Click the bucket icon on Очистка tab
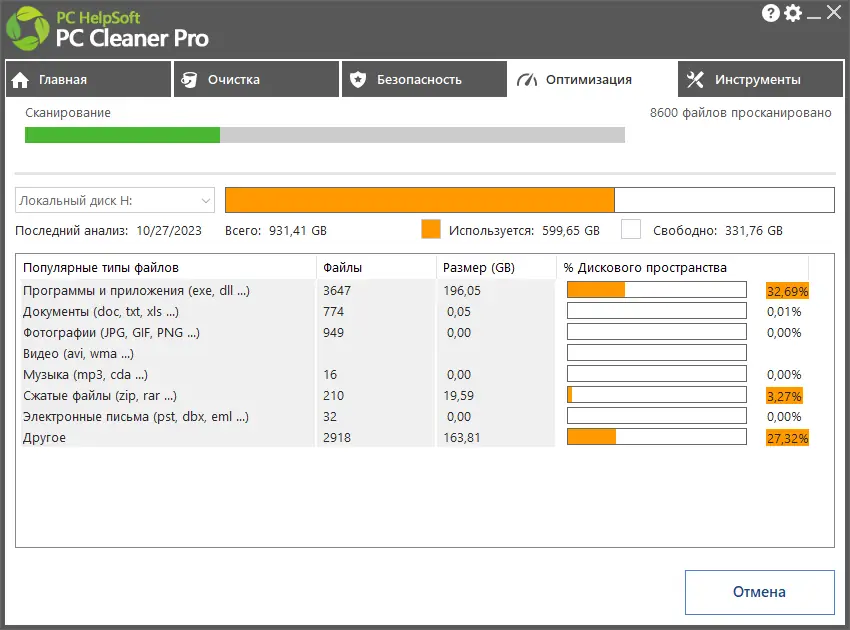The width and height of the screenshot is (850, 630). [189, 80]
